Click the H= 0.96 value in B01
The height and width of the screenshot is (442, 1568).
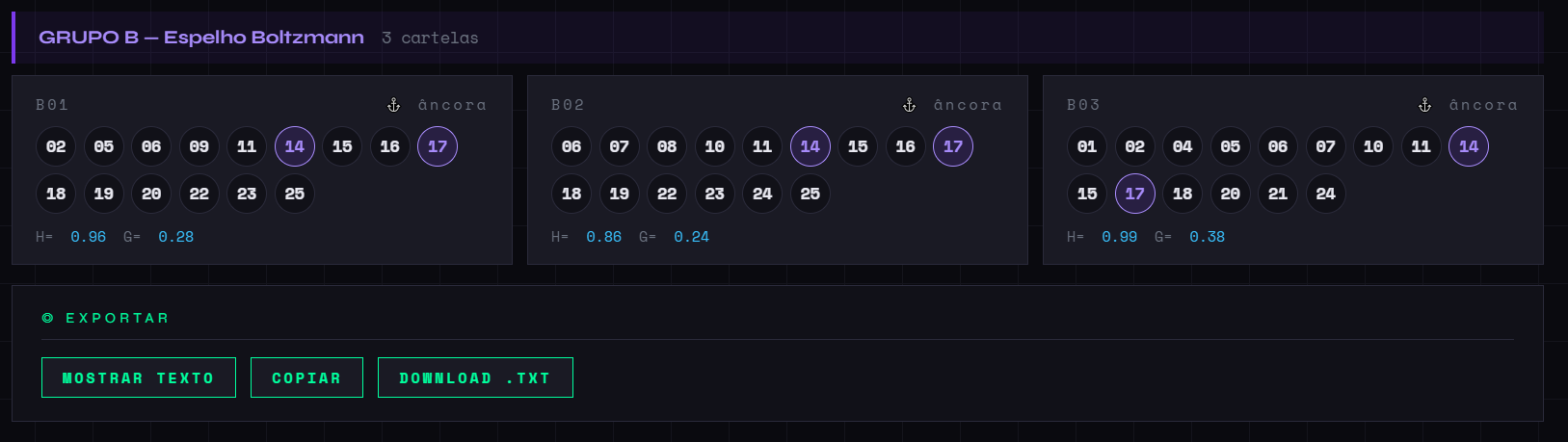88,237
